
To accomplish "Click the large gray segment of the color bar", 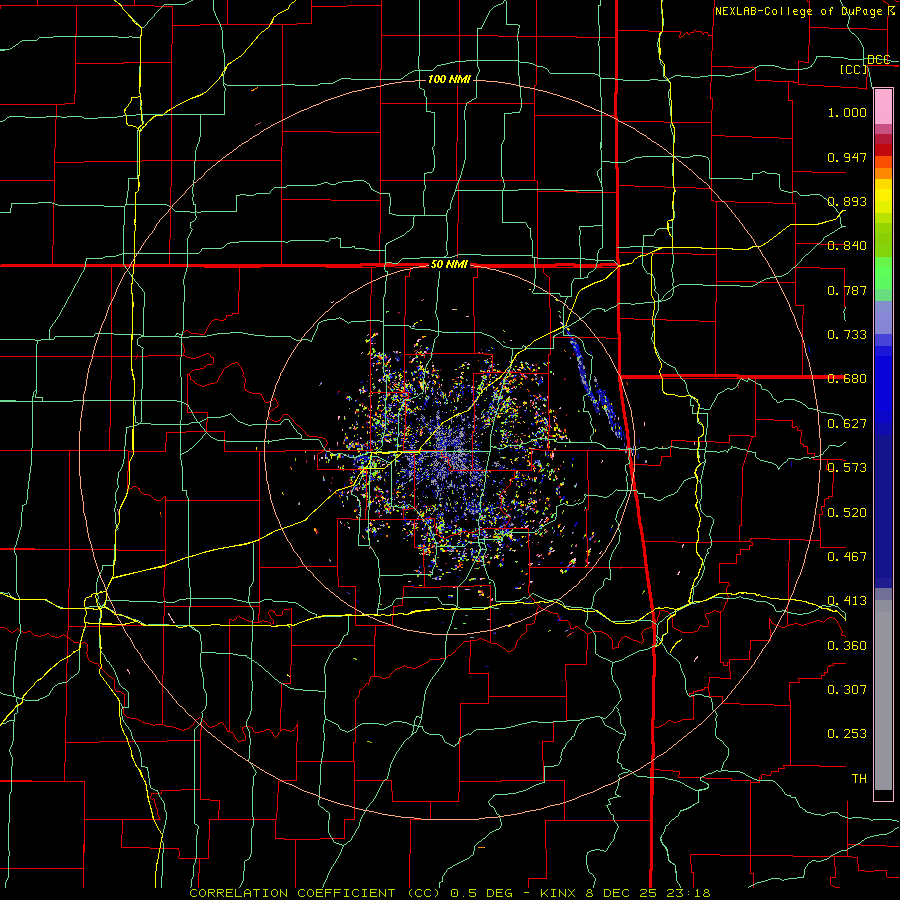I will click(883, 695).
